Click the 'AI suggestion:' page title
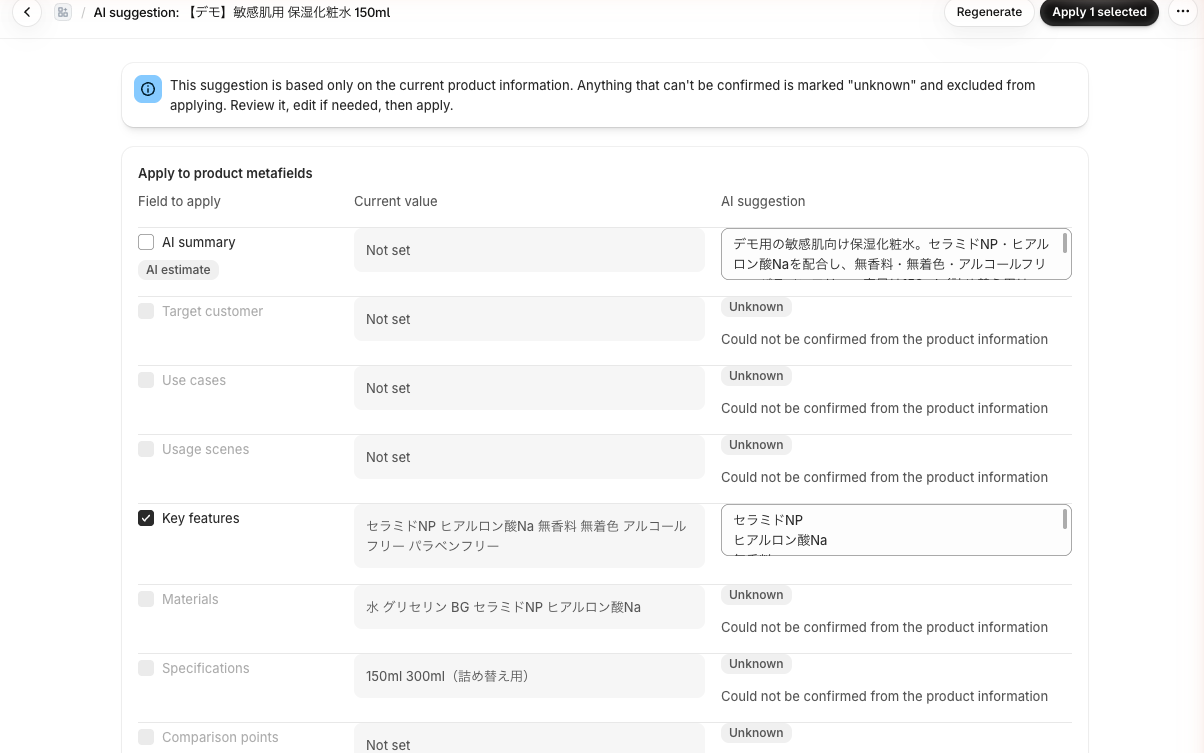1204x753 pixels. coord(241,12)
